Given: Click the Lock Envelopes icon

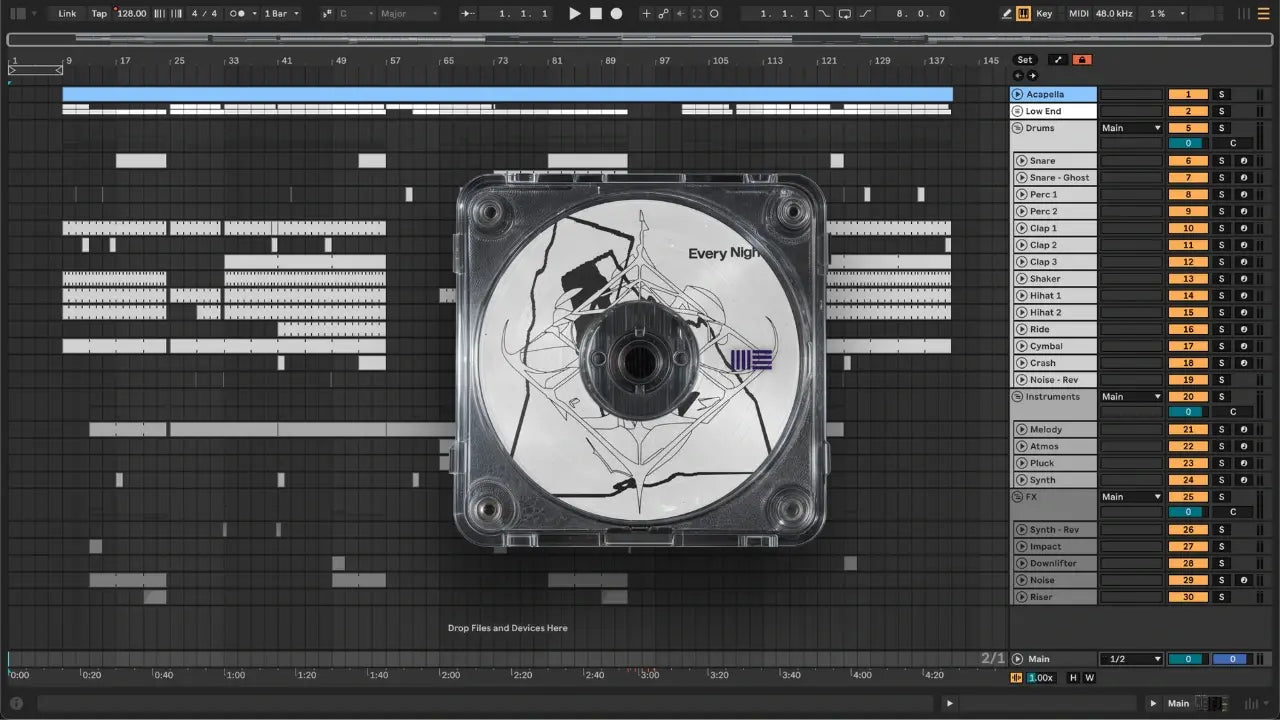Looking at the screenshot, I should click(x=1082, y=60).
